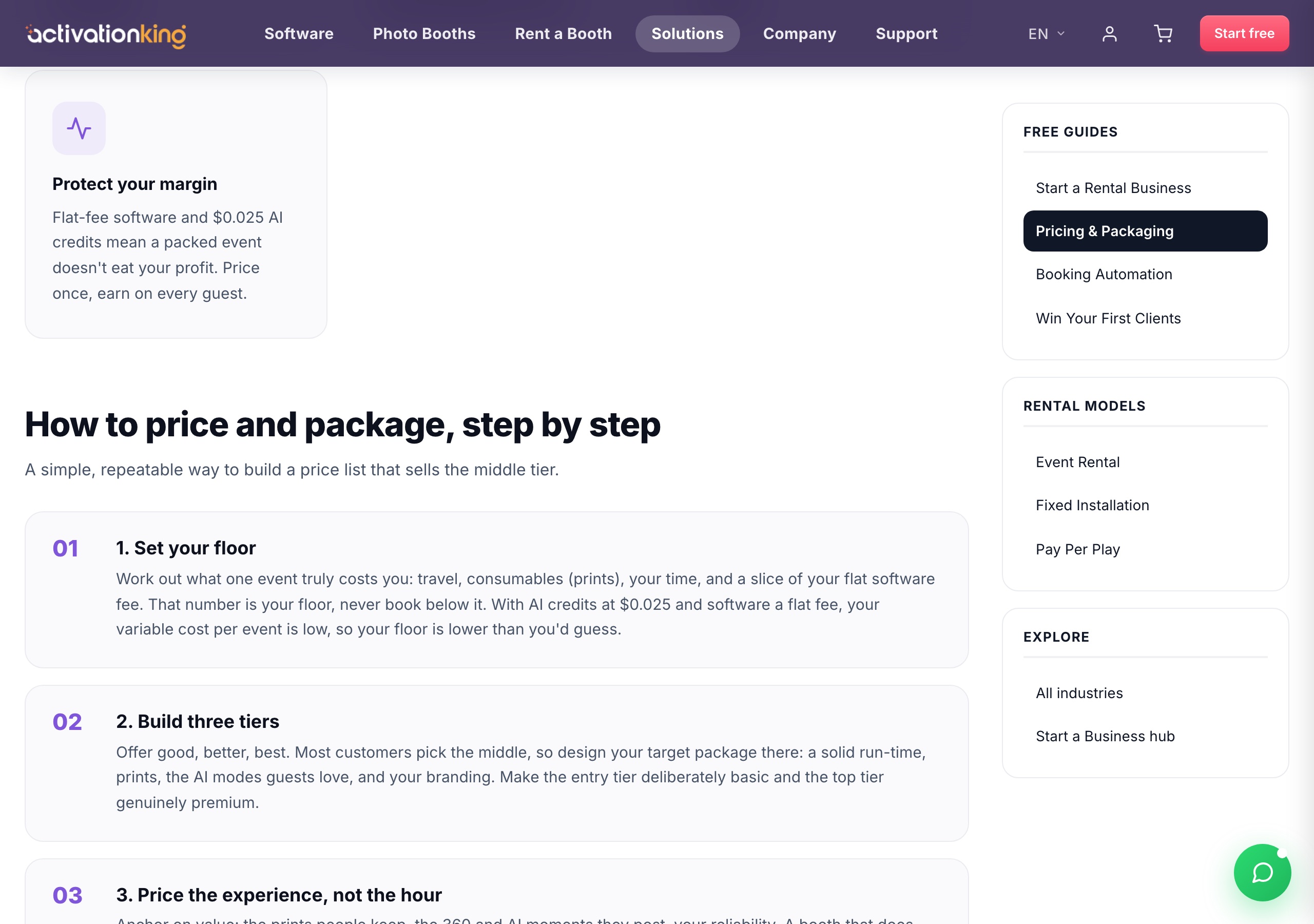The image size is (1314, 924).
Task: Click the 2. Build three tiers step title
Action: point(198,721)
